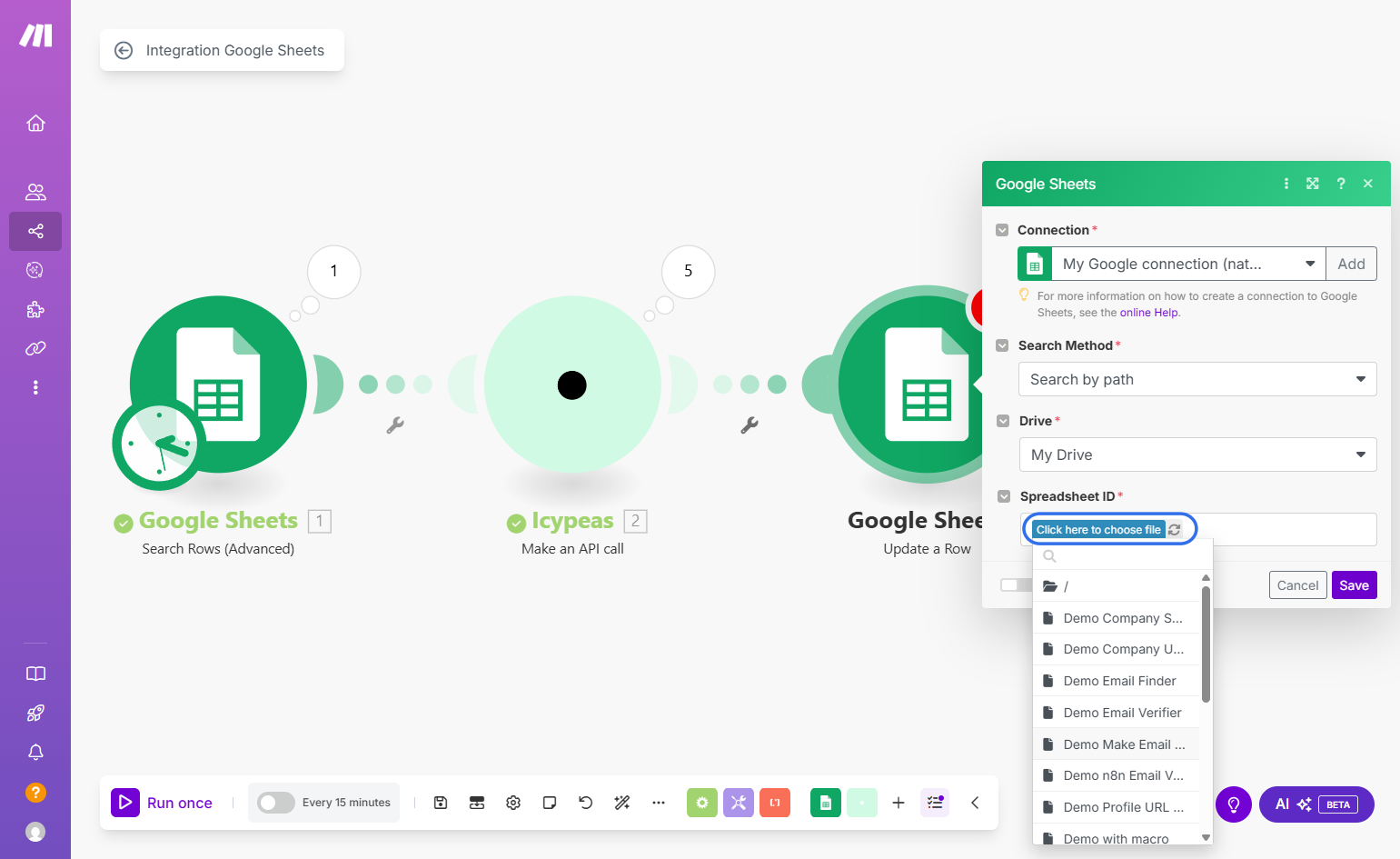Image resolution: width=1400 pixels, height=859 pixels.
Task: Open the rocket What's new icon
Action: [x=35, y=713]
